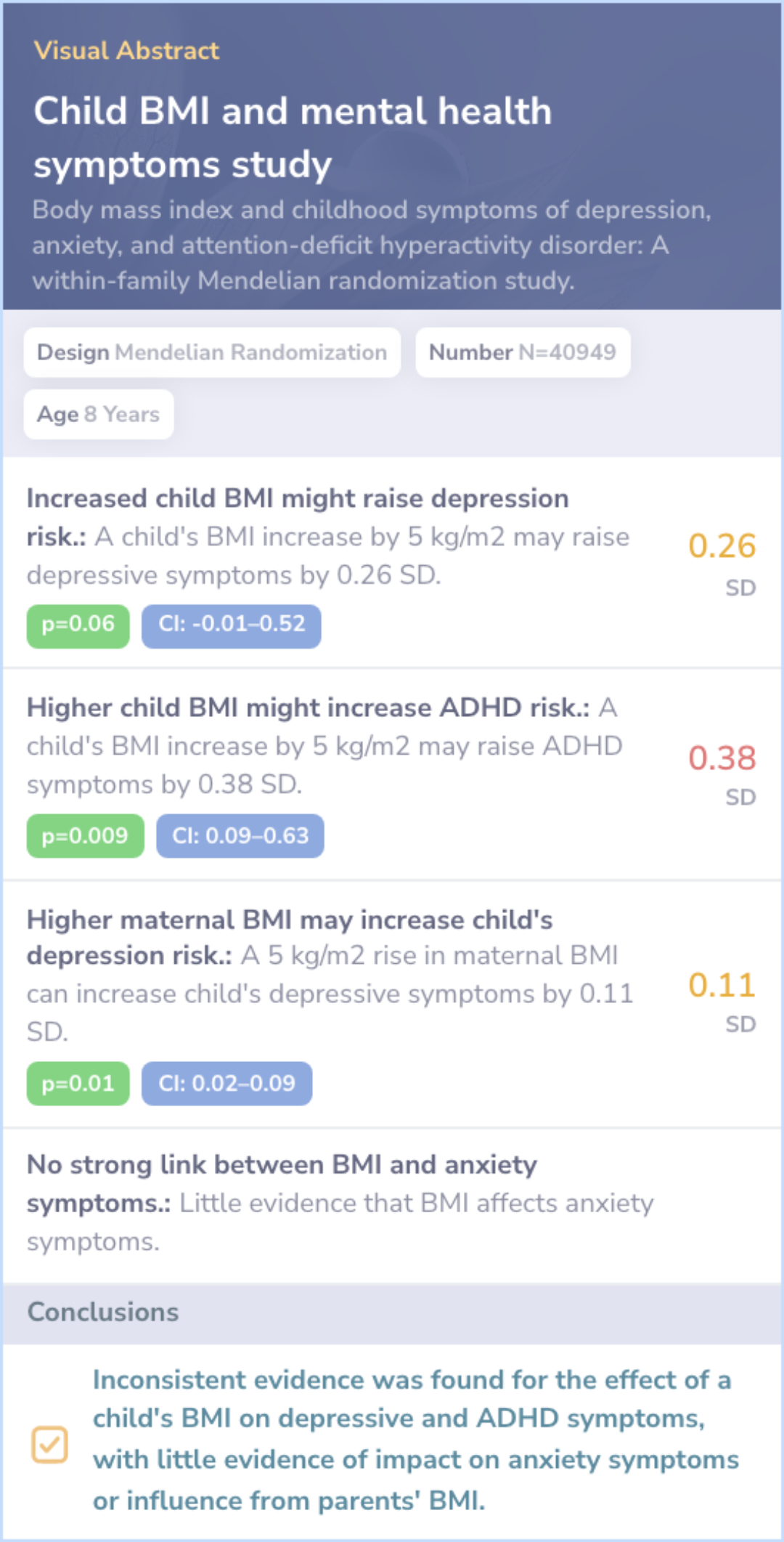Click the Conclusions section header

point(103,1312)
